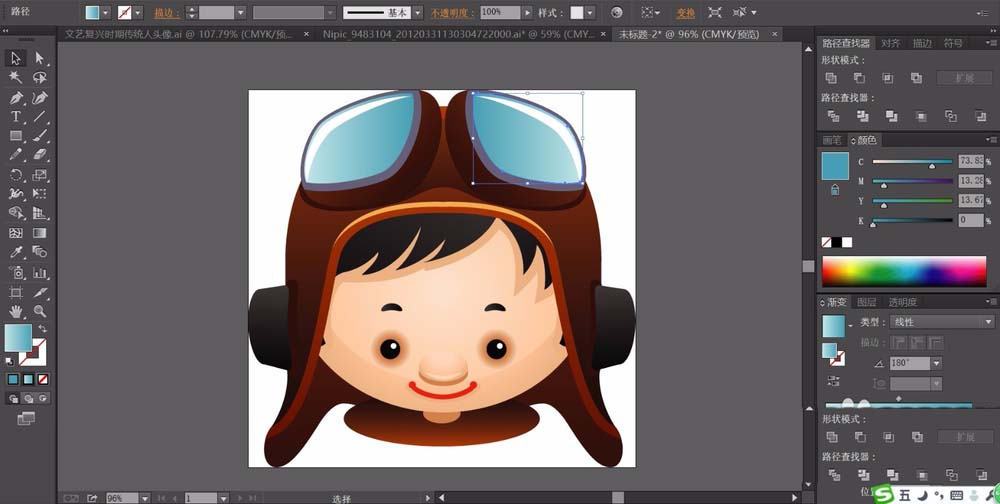Open the 对齐 panel tab

(890, 44)
